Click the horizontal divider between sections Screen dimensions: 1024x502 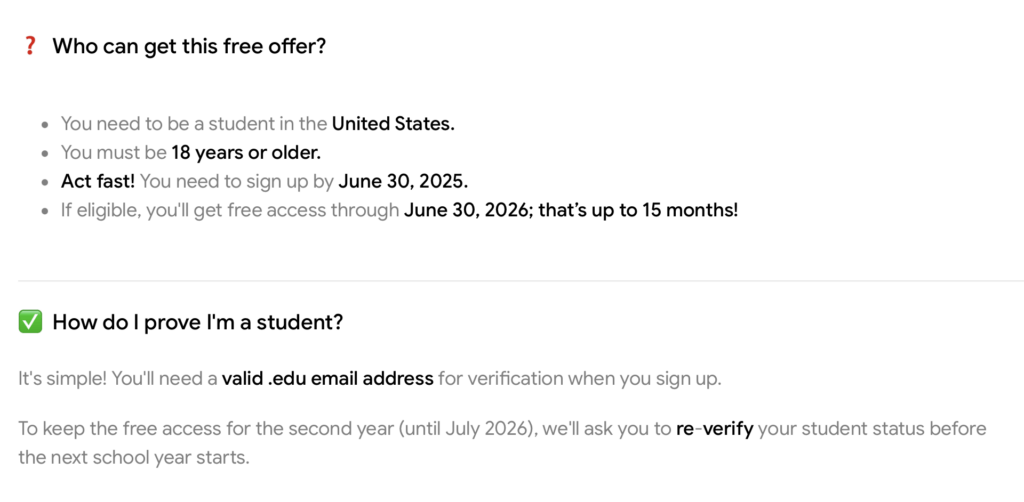[521, 281]
